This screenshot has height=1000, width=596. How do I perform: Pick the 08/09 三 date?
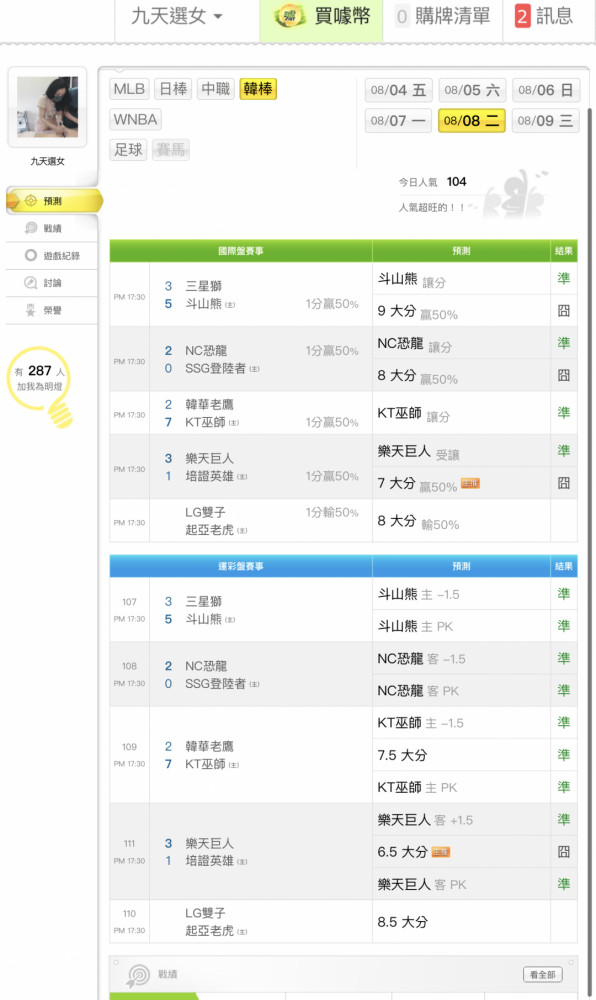[x=545, y=121]
